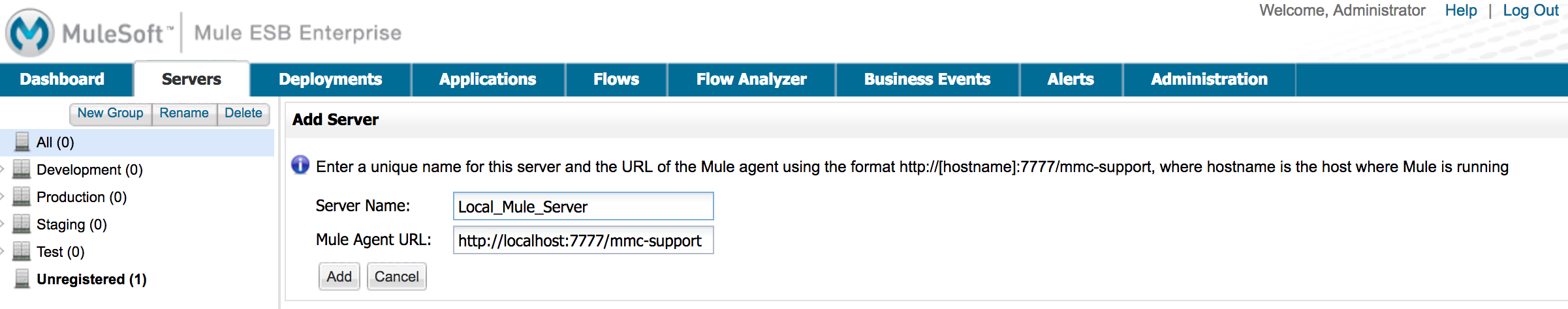Focus the Server Name input field
Screen dimensions: 1568x309
pos(583,207)
